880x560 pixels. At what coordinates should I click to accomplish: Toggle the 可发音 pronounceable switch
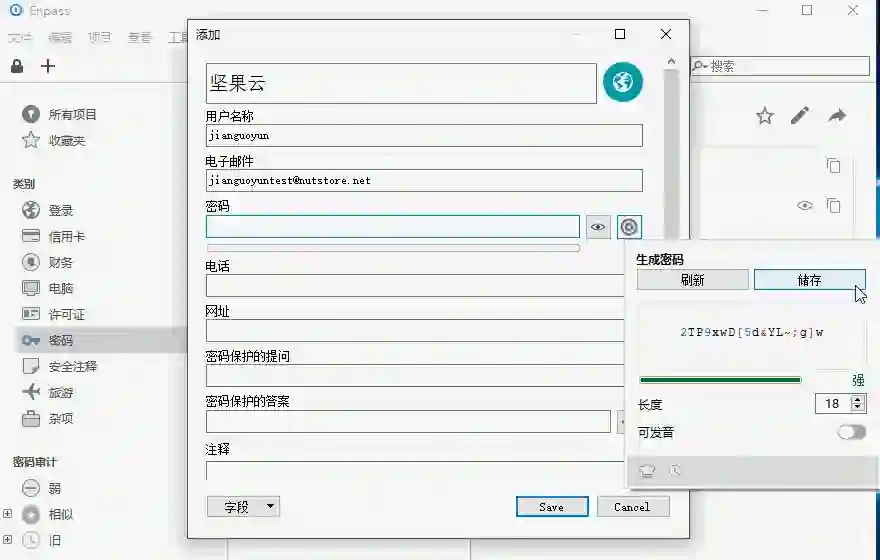coord(851,432)
